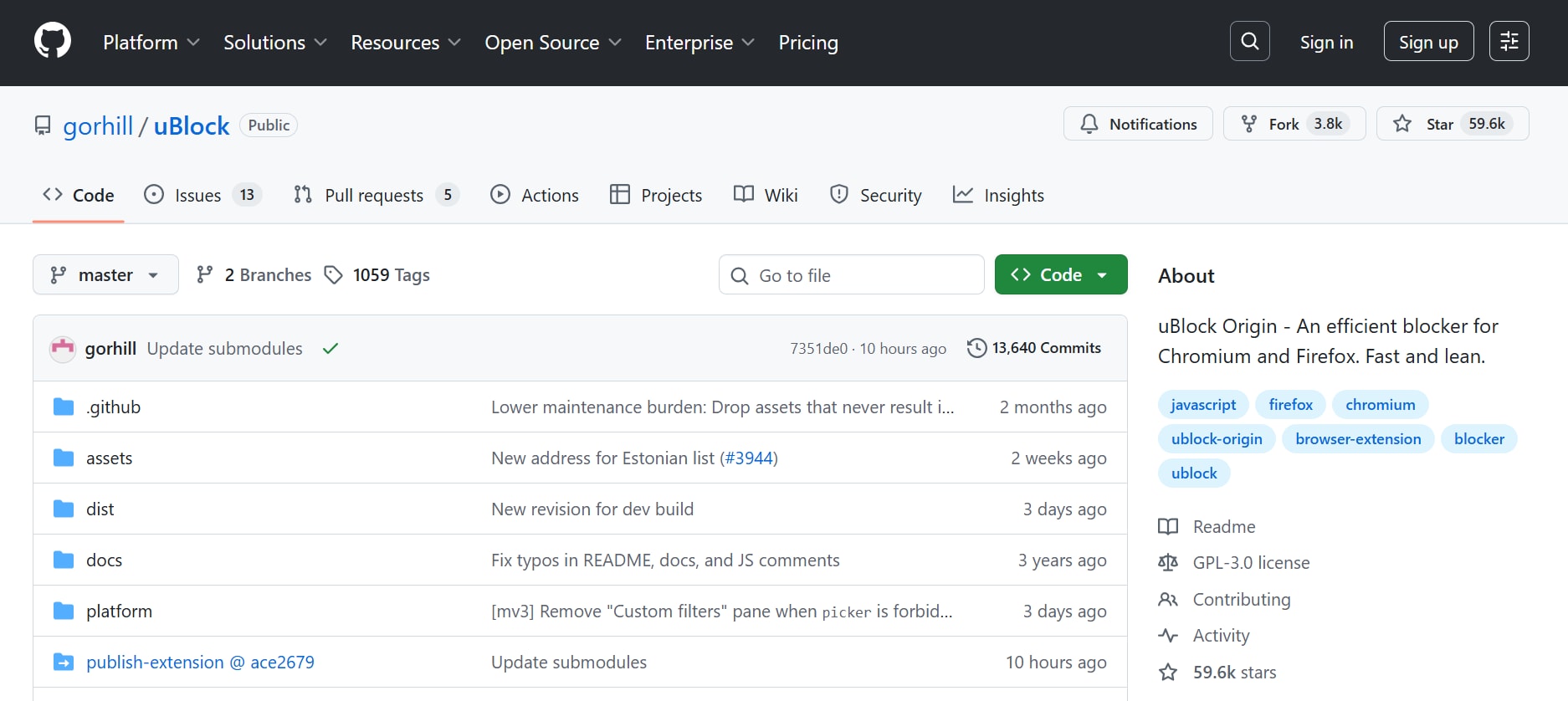Select the chromium topic tag
1568x701 pixels.
coord(1381,404)
